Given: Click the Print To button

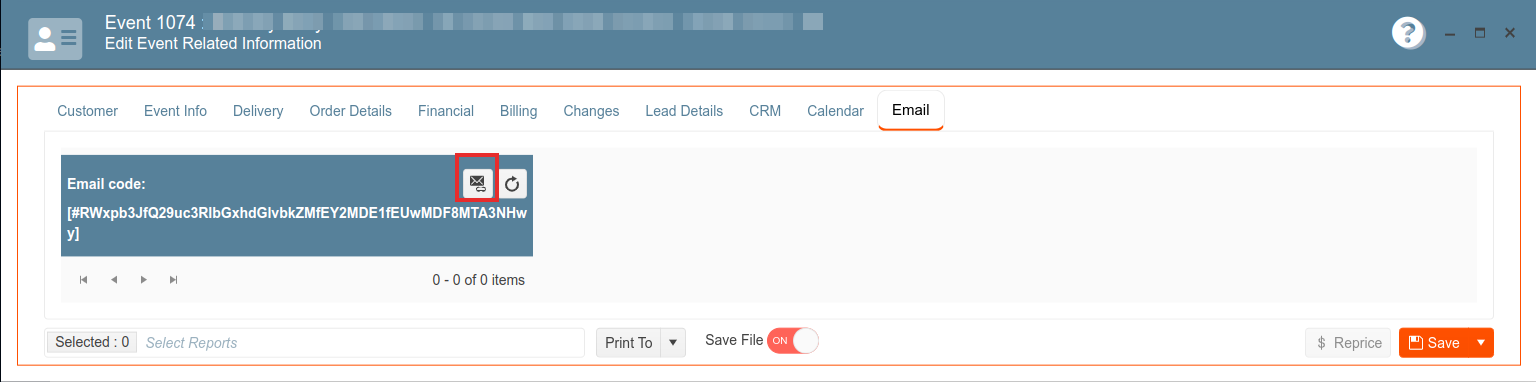Looking at the screenshot, I should (x=629, y=343).
